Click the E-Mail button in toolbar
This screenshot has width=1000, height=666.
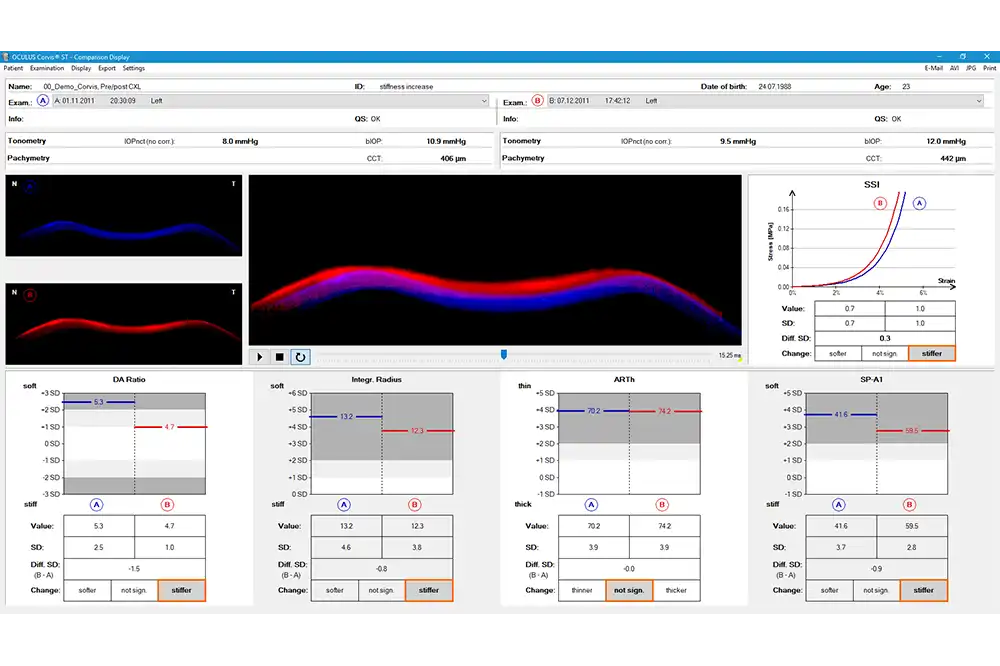coord(934,68)
